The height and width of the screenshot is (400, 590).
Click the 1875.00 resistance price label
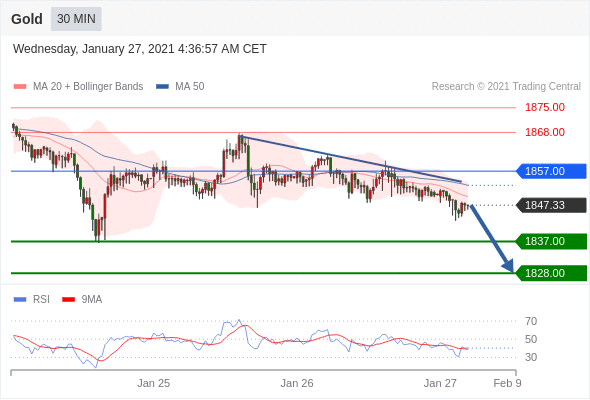tap(545, 107)
